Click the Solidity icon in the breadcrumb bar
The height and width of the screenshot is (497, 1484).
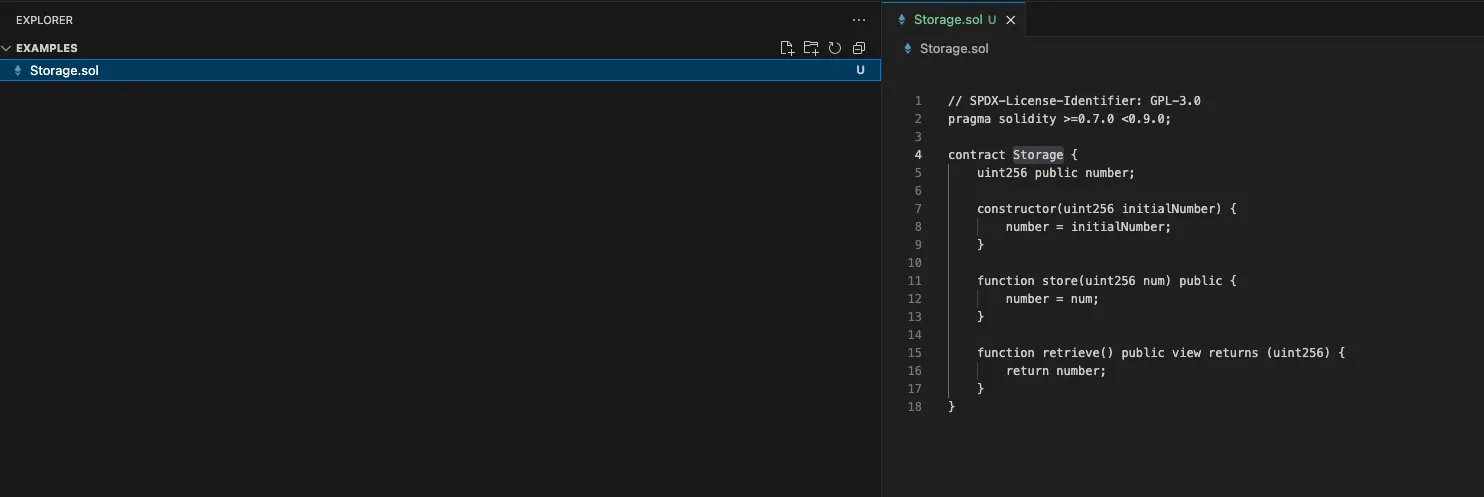[908, 48]
